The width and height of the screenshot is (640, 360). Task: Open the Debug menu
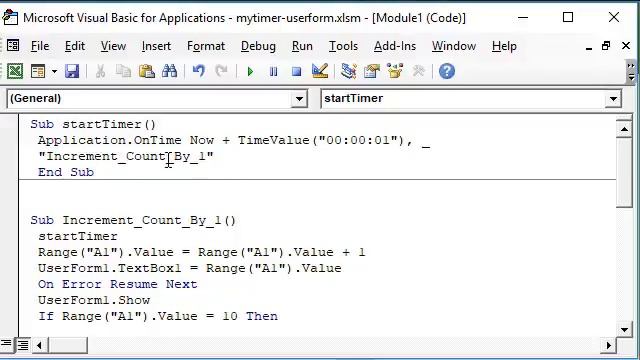258,46
